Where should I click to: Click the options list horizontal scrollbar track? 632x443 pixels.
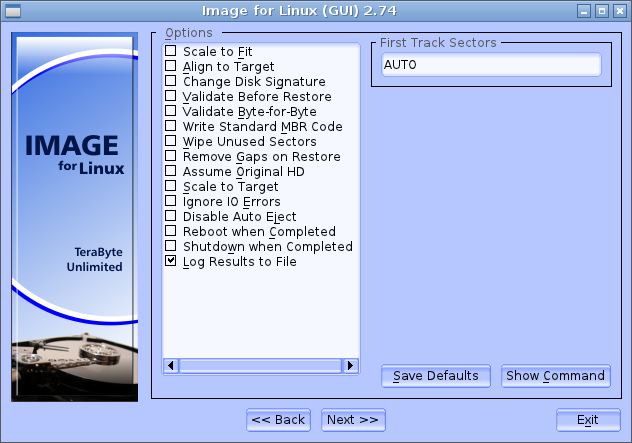260,366
